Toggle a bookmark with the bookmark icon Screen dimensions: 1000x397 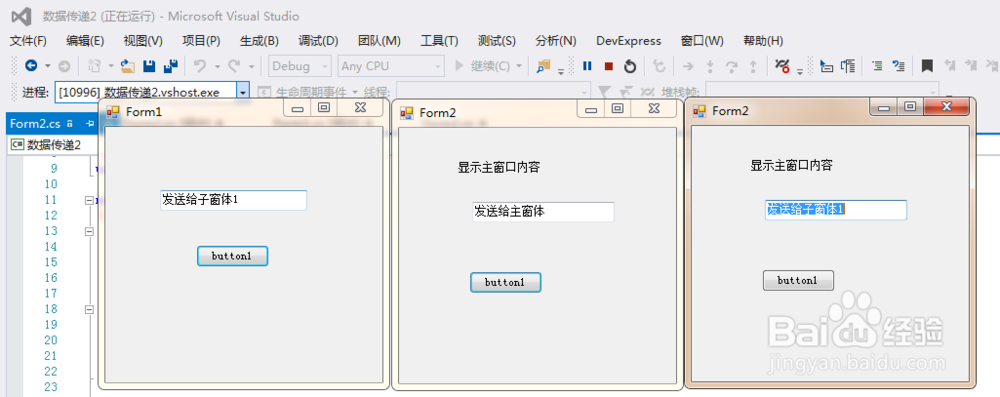tap(928, 66)
